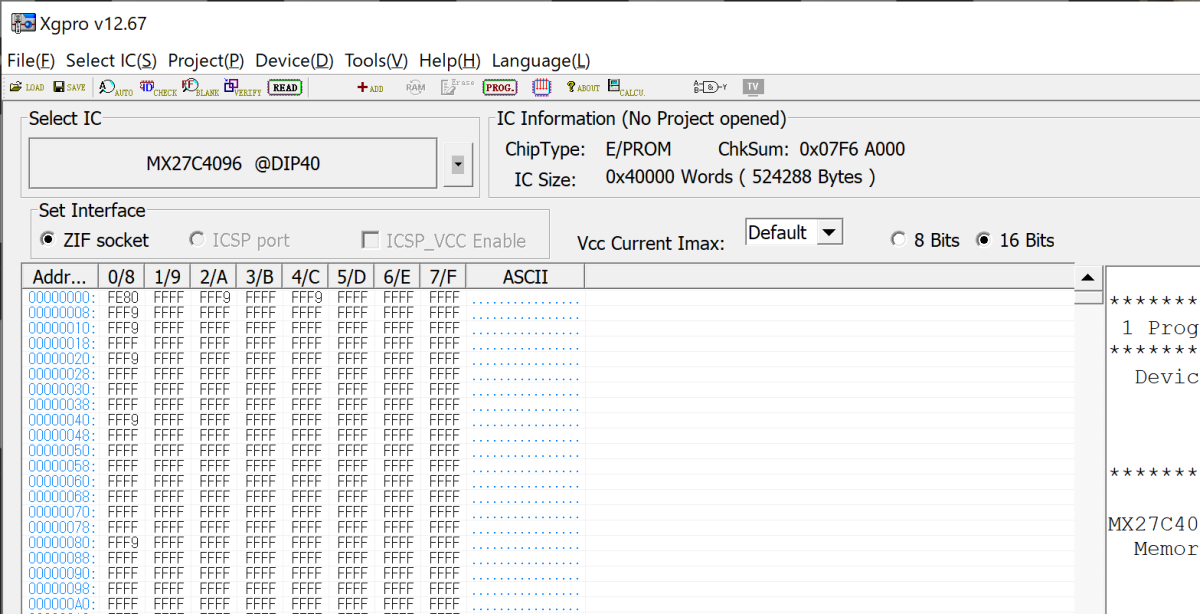Open the Help menu
Viewport: 1200px width, 614px height.
pos(450,60)
